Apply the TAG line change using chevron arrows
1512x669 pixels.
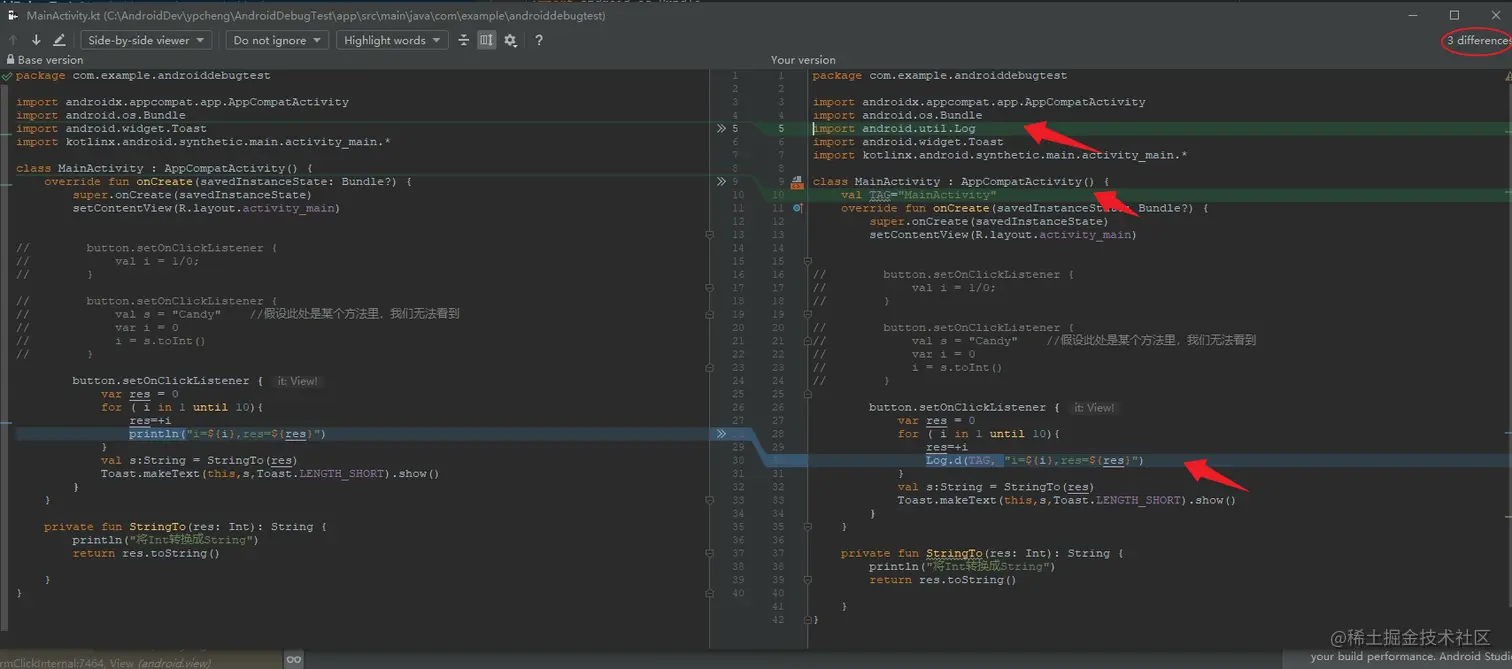(x=721, y=182)
